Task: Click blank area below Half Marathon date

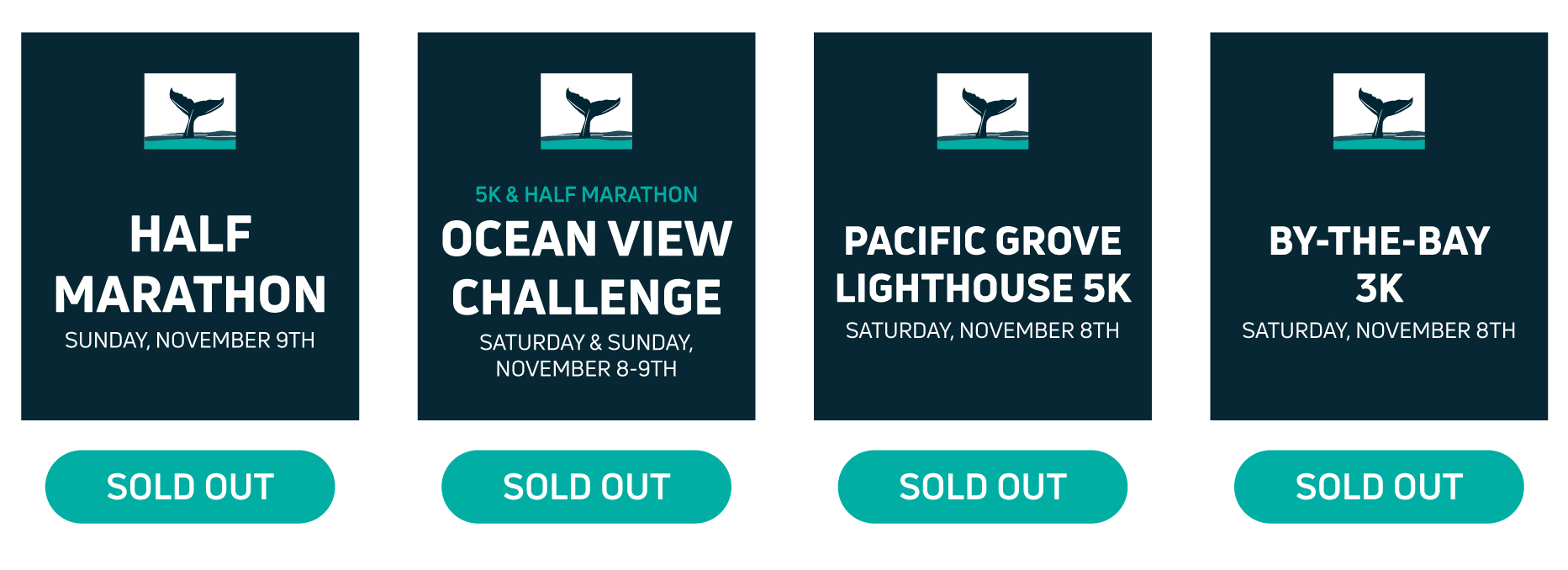Action: 190,387
